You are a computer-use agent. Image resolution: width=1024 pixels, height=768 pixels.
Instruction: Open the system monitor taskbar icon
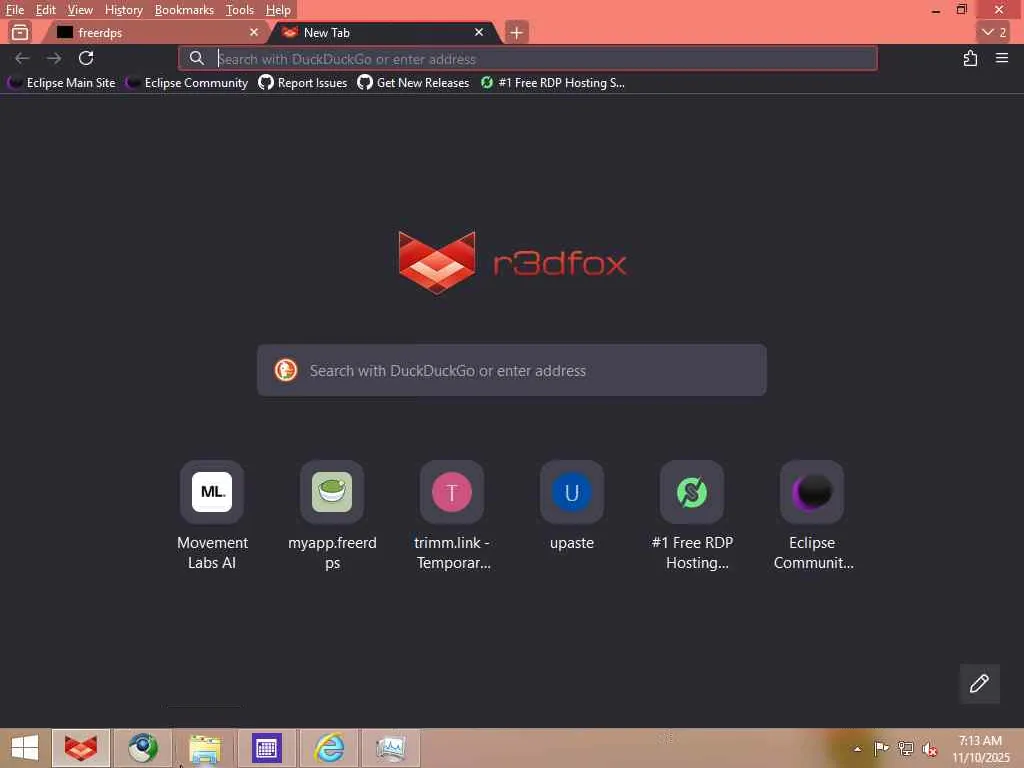click(x=391, y=748)
